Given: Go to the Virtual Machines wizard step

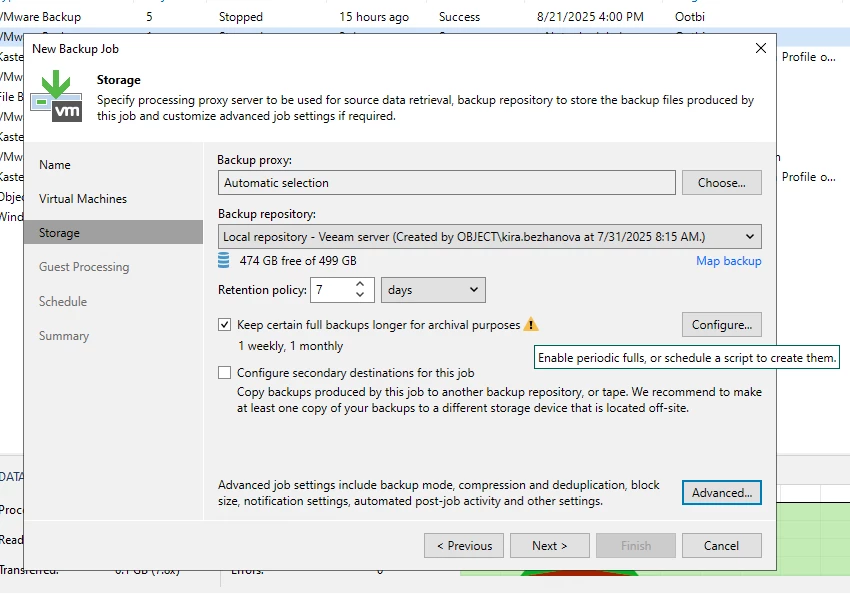Looking at the screenshot, I should click(x=83, y=199).
